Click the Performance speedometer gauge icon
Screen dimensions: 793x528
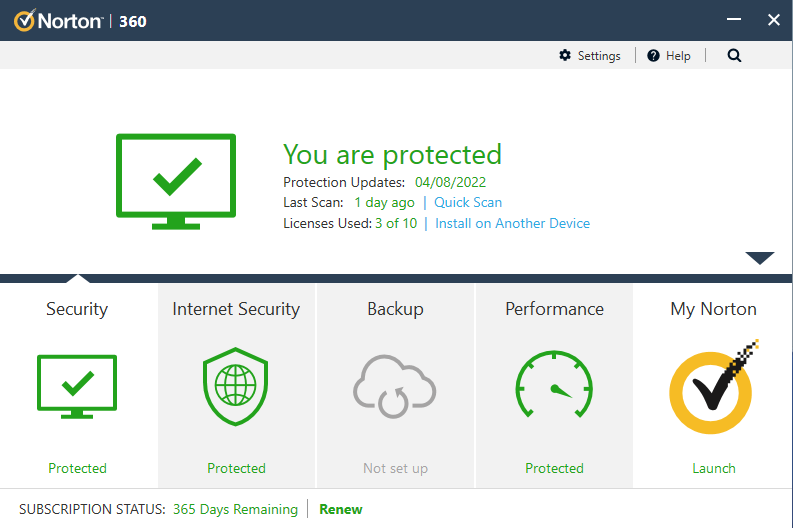[x=554, y=387]
